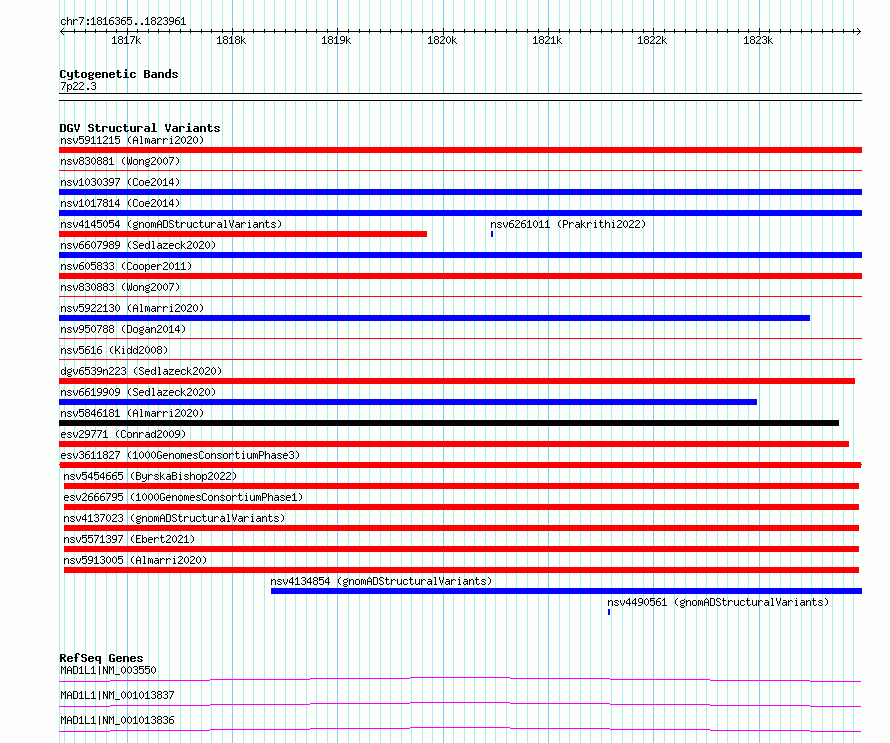Click the nsv6261011 (Prakrithi2022) label

point(568,224)
